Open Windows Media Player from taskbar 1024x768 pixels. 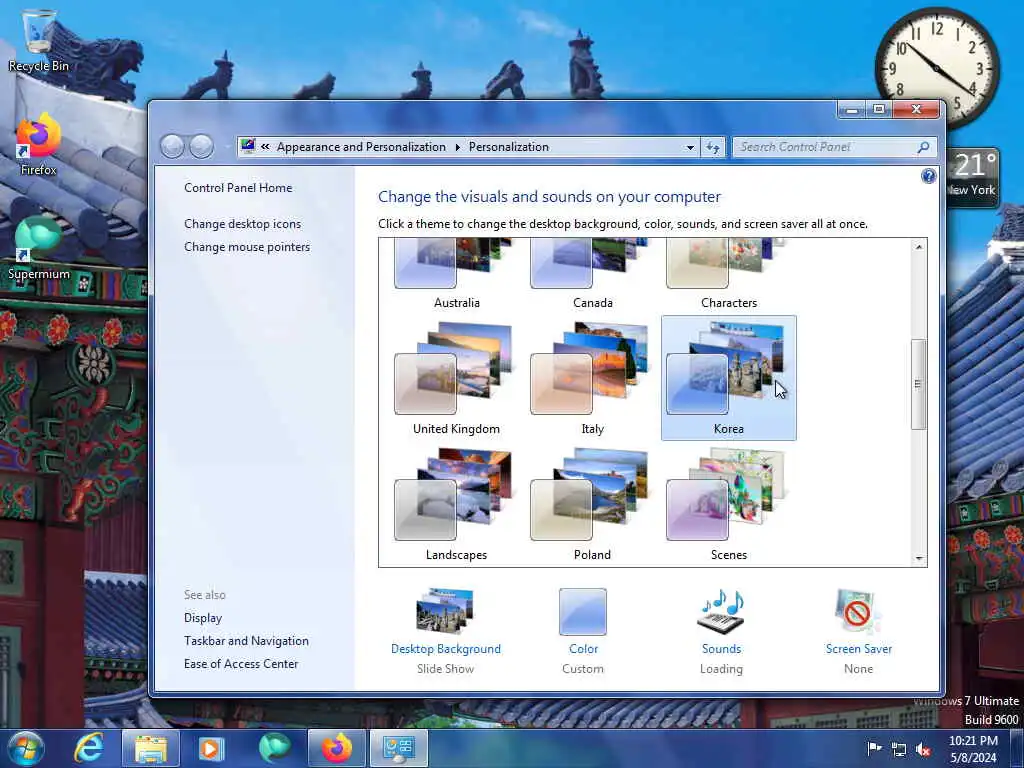point(211,748)
